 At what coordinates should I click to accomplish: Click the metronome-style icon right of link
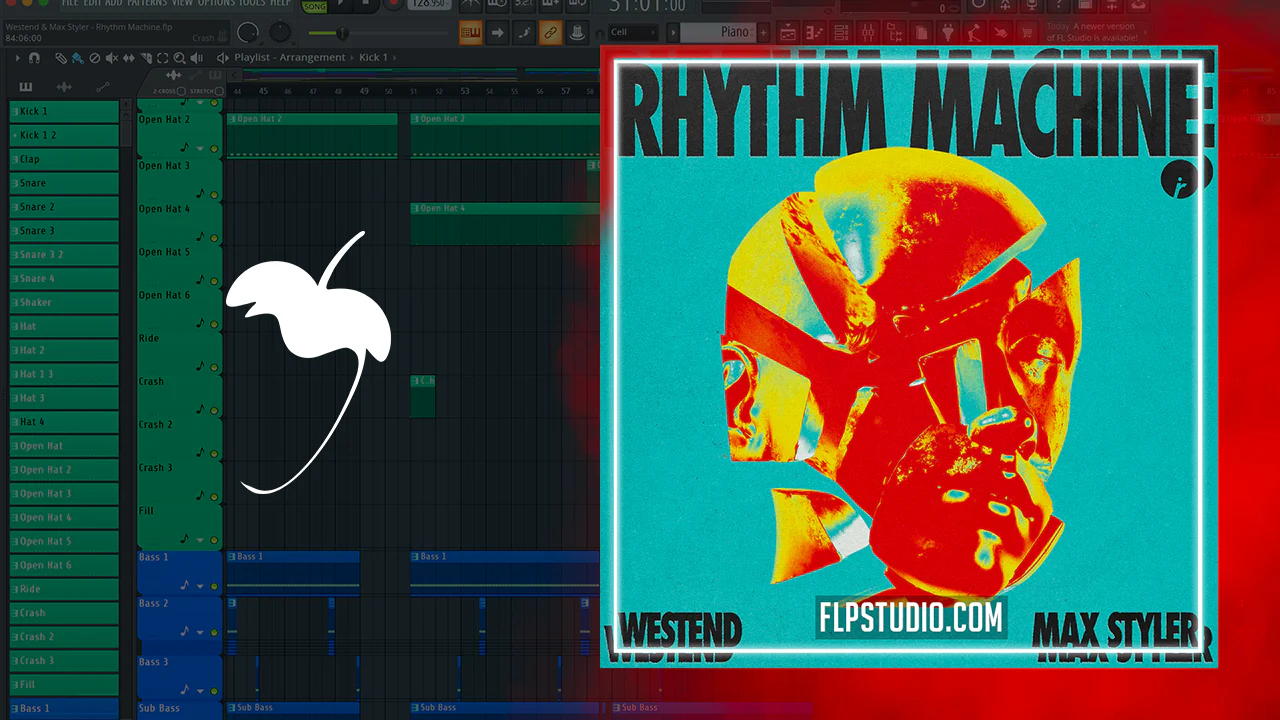(x=576, y=33)
